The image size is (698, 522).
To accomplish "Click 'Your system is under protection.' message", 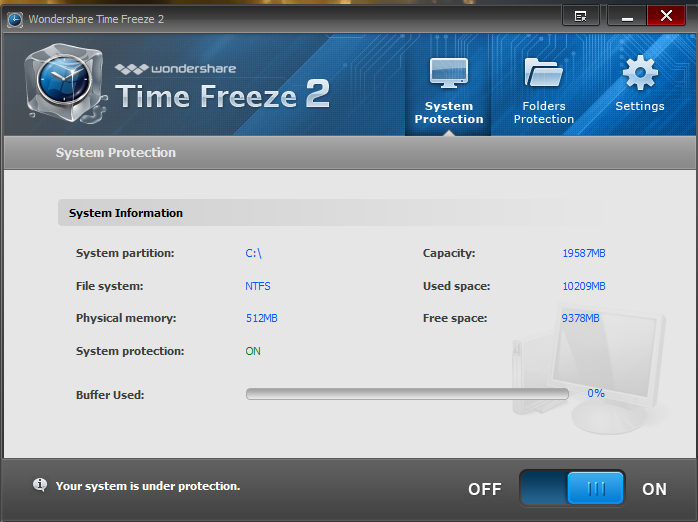I will point(148,486).
